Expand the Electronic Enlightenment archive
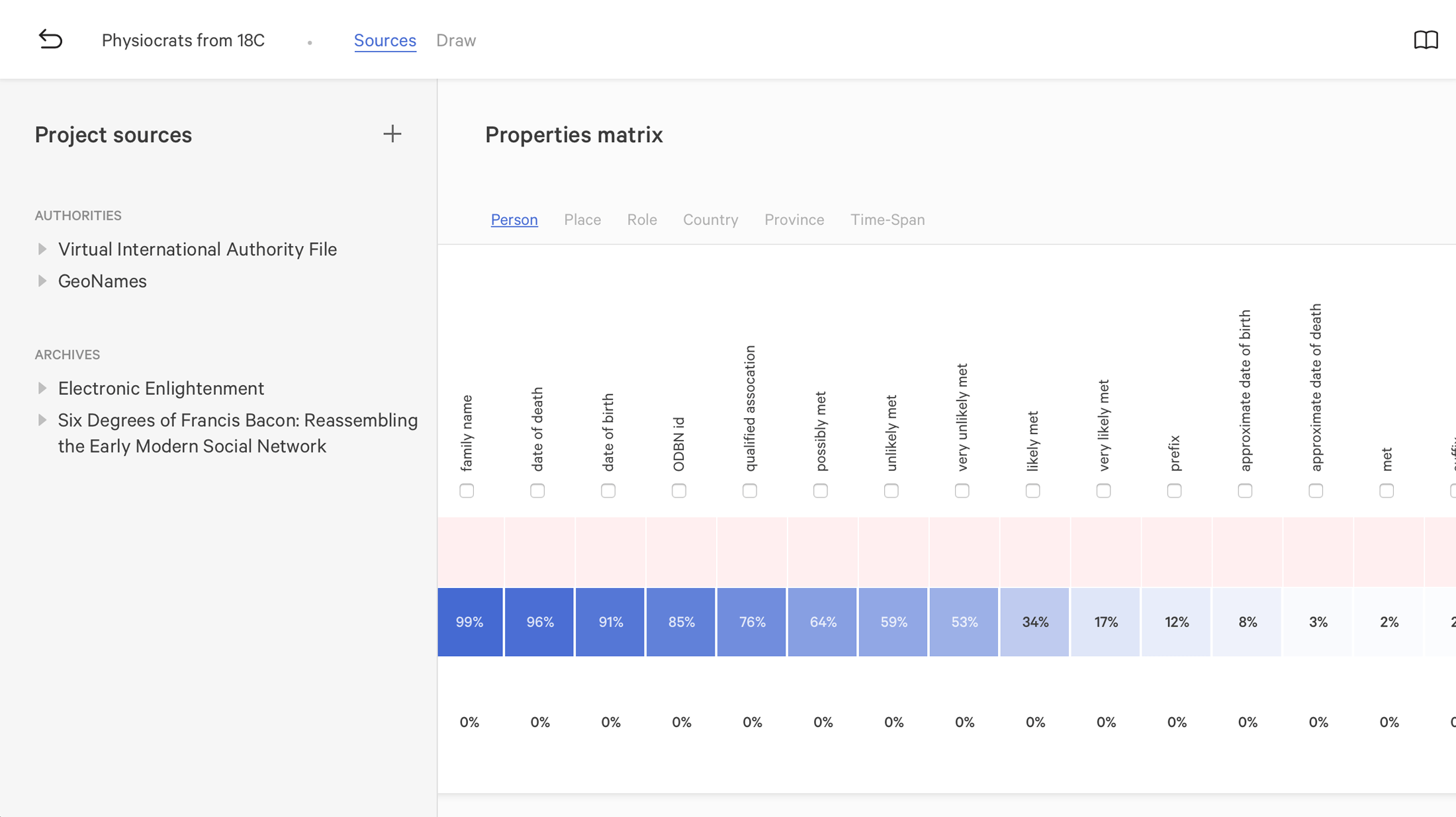The height and width of the screenshot is (817, 1456). tap(42, 388)
